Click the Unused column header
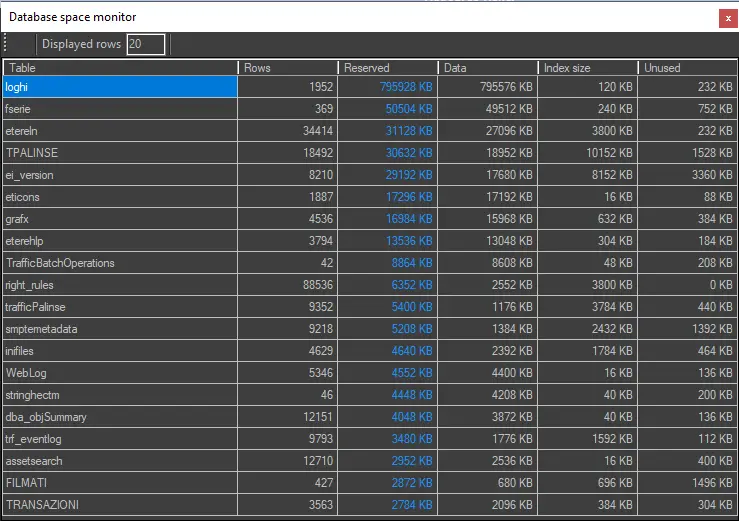This screenshot has height=521, width=739. (687, 68)
